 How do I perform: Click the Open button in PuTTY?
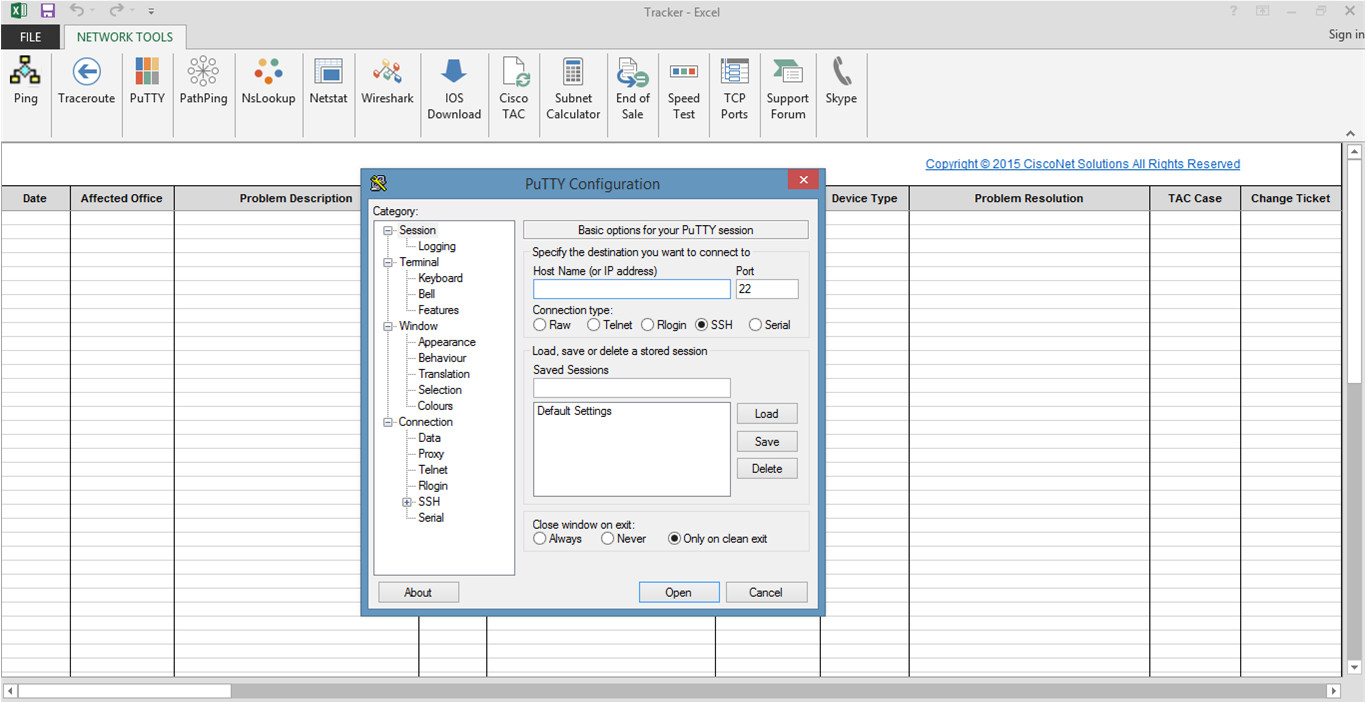(x=679, y=593)
